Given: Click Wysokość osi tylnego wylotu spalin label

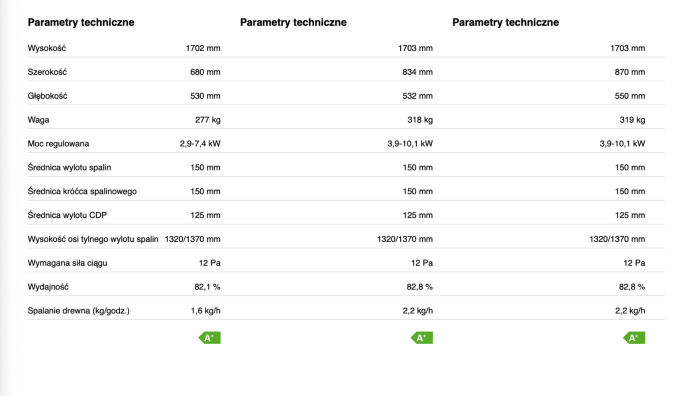Looking at the screenshot, I should pos(93,239).
